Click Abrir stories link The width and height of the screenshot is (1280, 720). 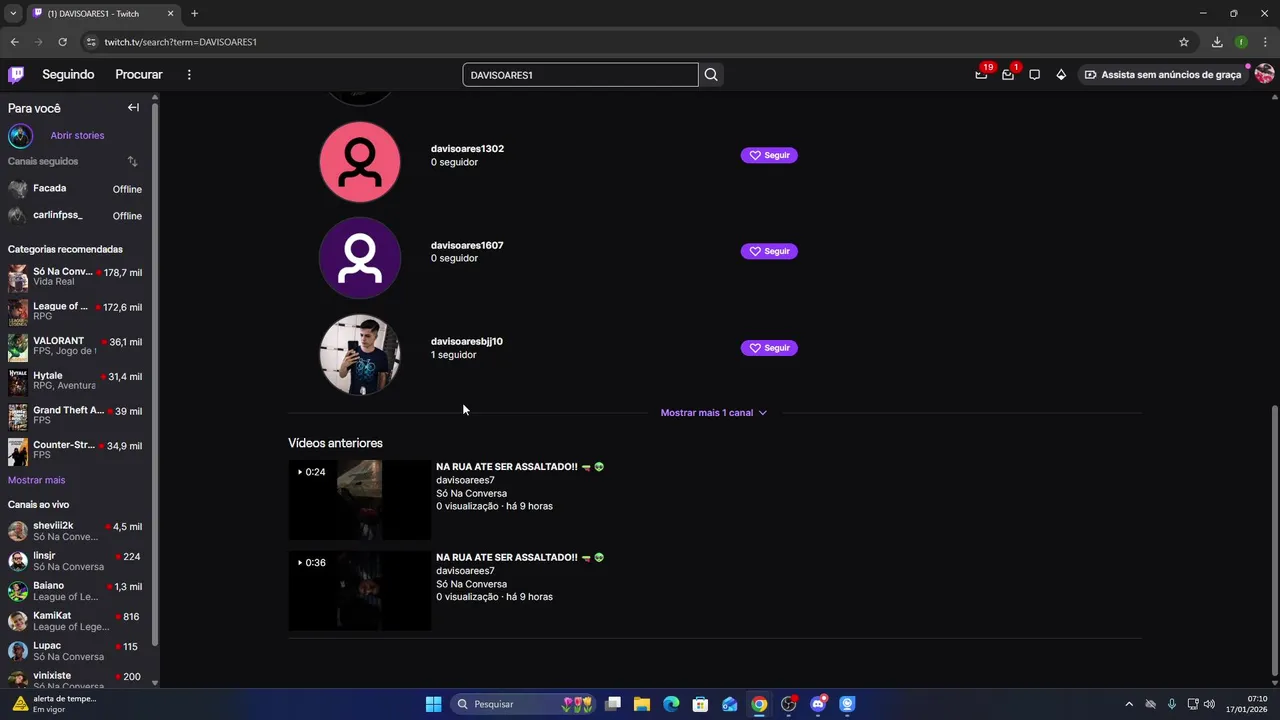click(77, 136)
